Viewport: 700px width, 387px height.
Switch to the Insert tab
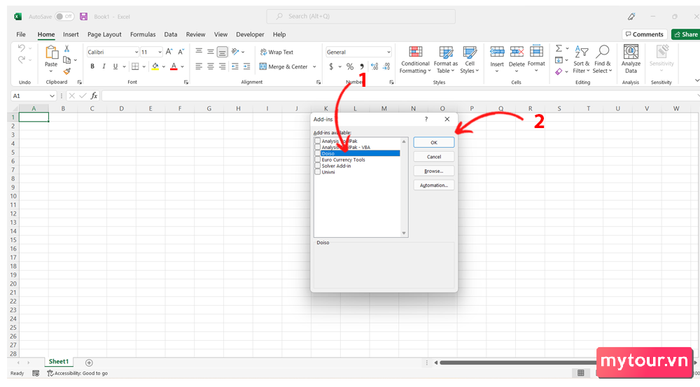[71, 34]
